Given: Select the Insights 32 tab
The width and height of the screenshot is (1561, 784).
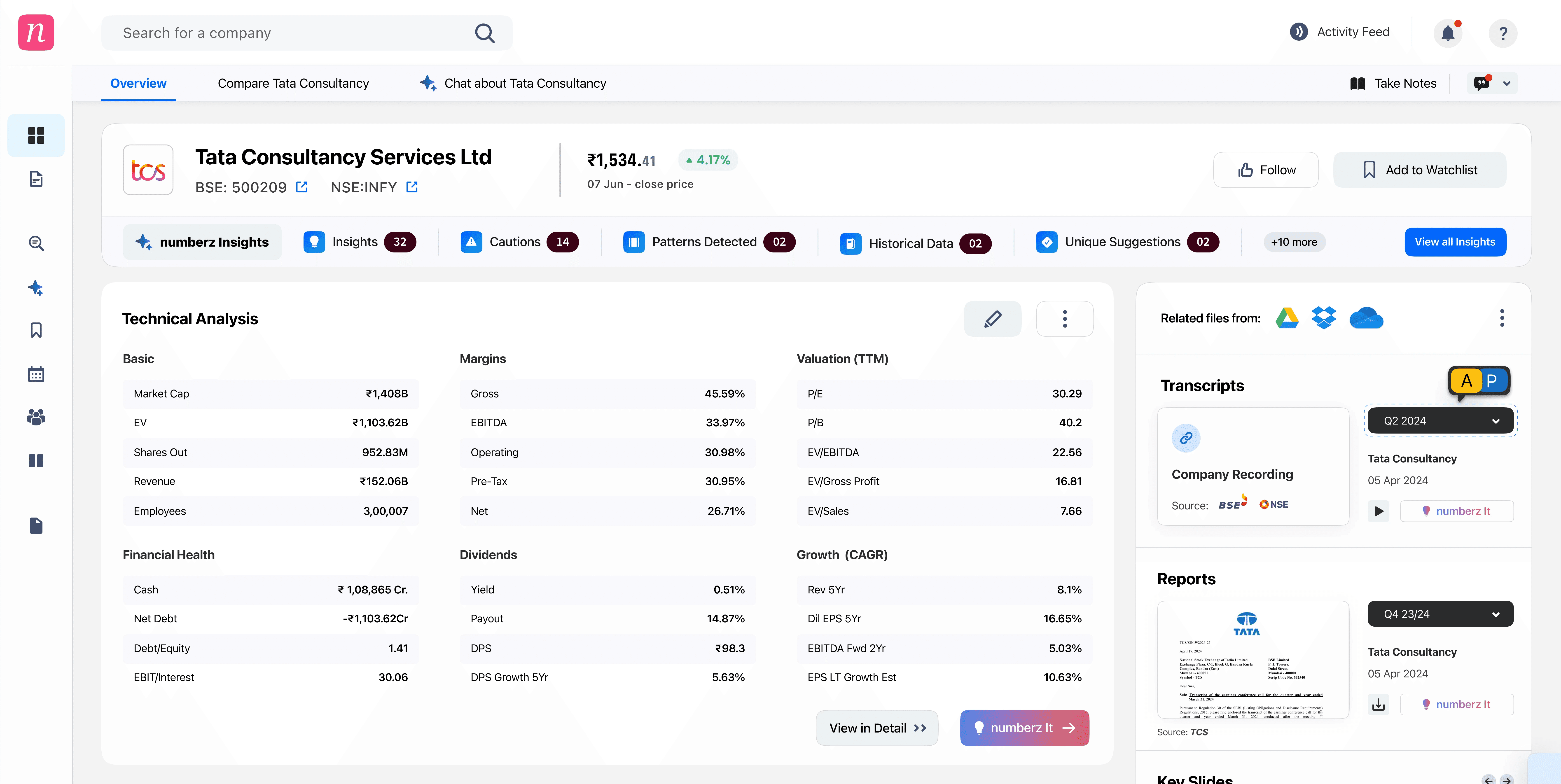Looking at the screenshot, I should click(x=360, y=242).
